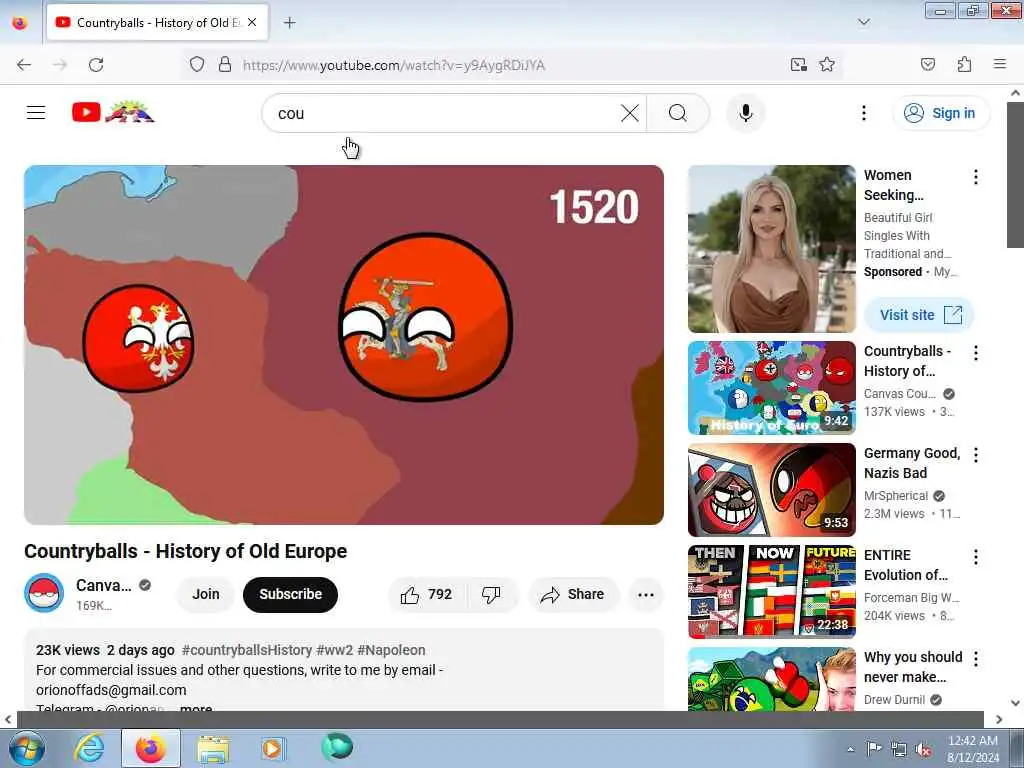Image resolution: width=1024 pixels, height=768 pixels.
Task: Go back with the browser back arrow
Action: (24, 65)
